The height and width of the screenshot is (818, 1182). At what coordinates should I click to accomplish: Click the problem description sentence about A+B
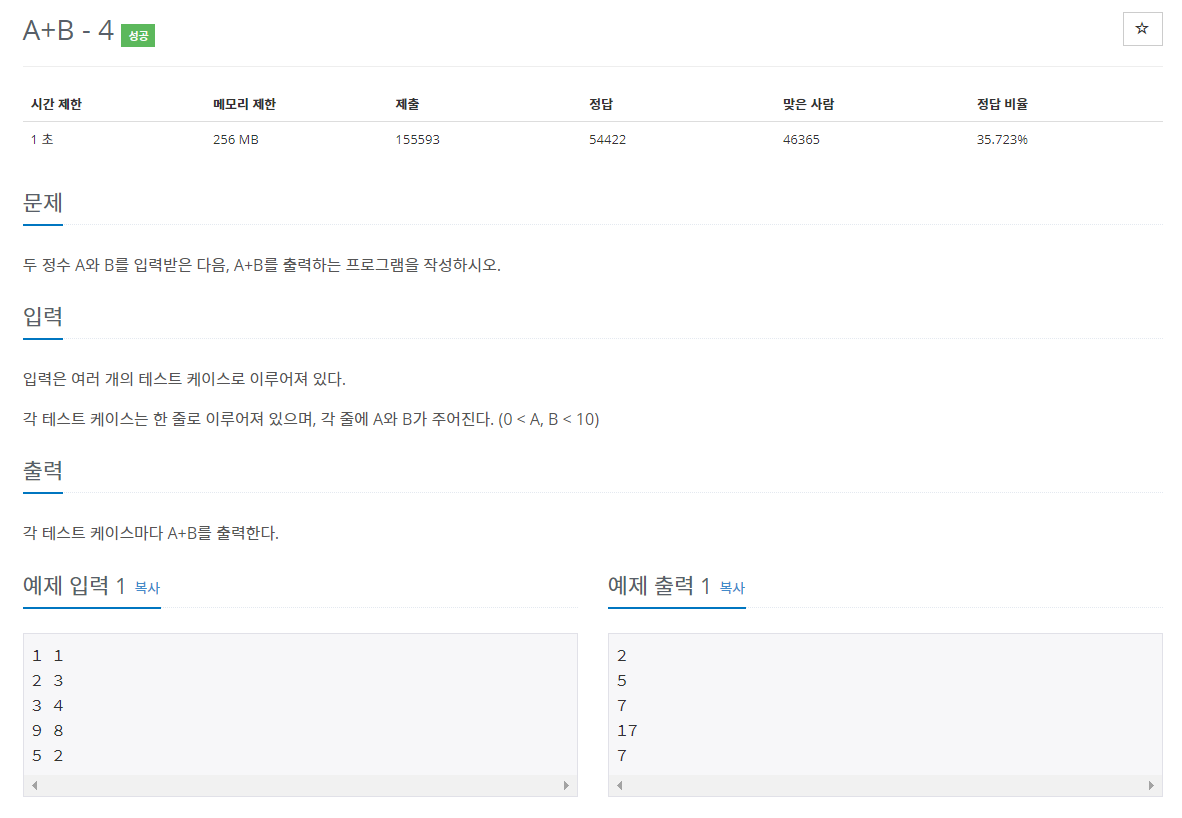pos(262,265)
